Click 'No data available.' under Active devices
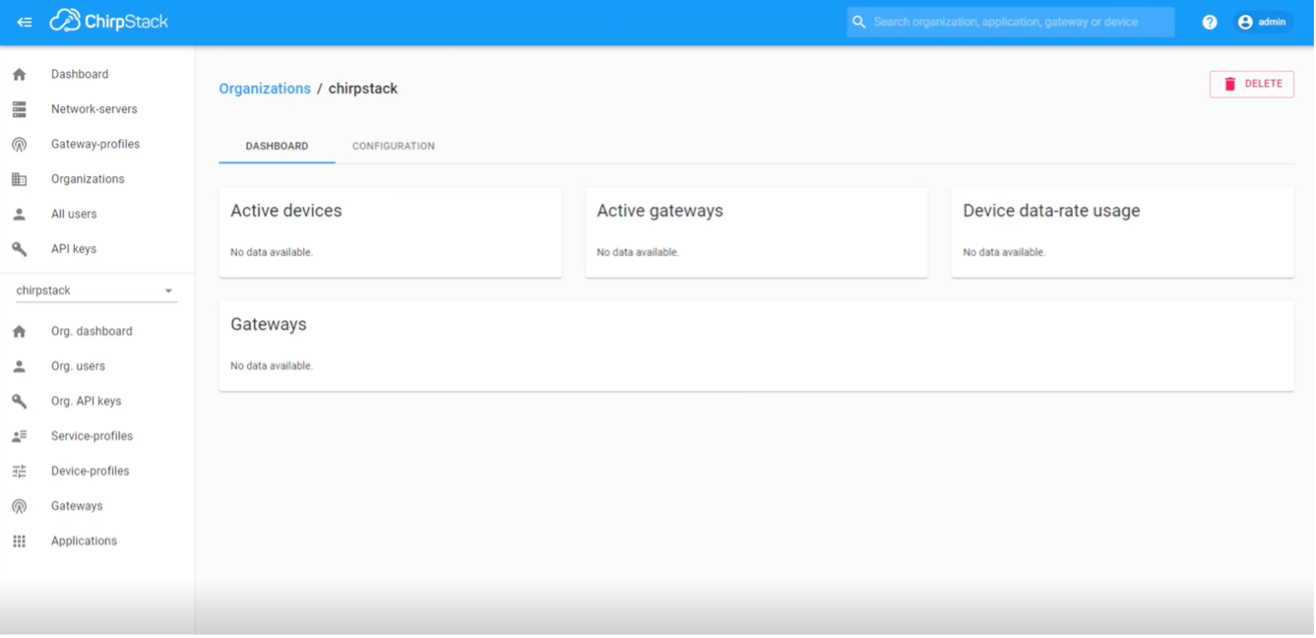The image size is (1316, 638). [272, 253]
